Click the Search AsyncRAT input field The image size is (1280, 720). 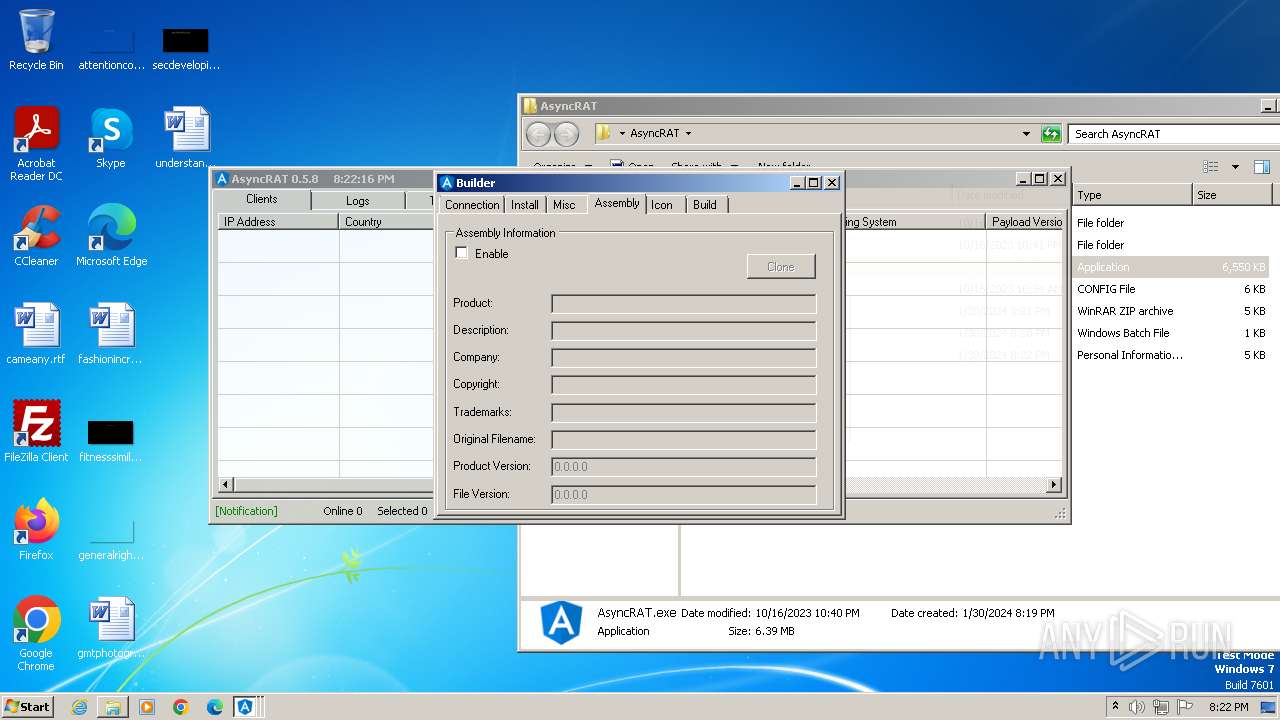pos(1173,134)
